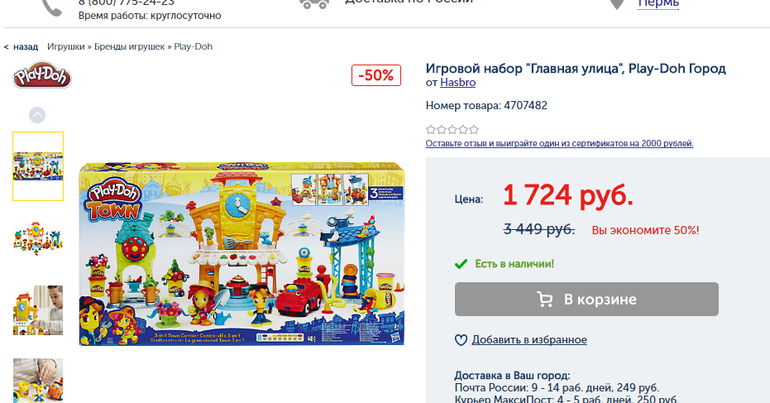Open Добавить в избранное link
770x403 pixels.
[529, 340]
